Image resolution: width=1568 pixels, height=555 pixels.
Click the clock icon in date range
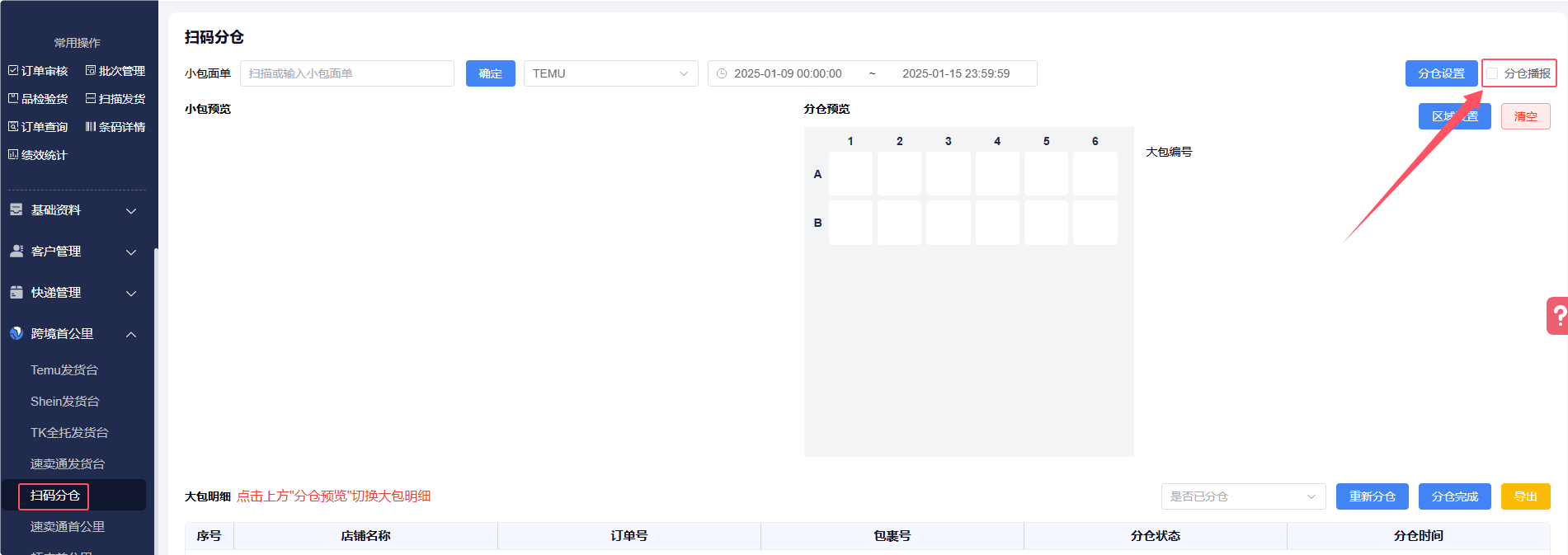point(722,73)
